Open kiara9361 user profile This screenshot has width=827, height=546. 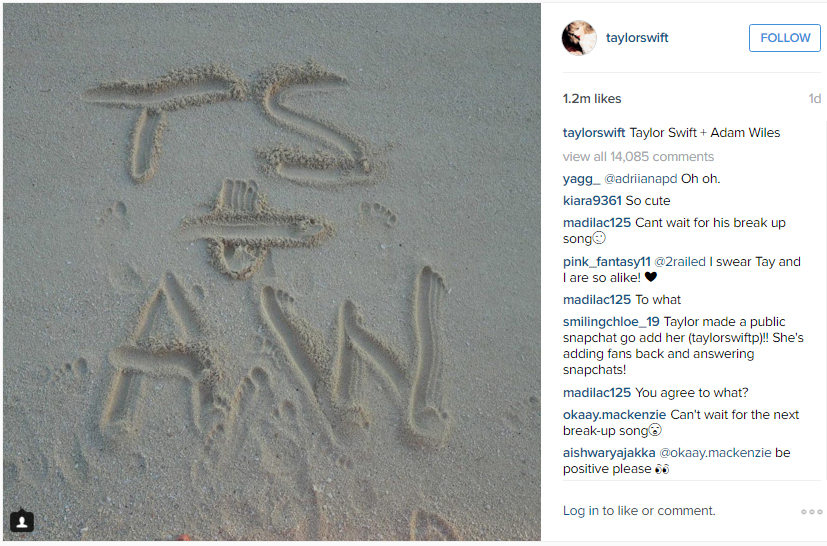pos(592,201)
